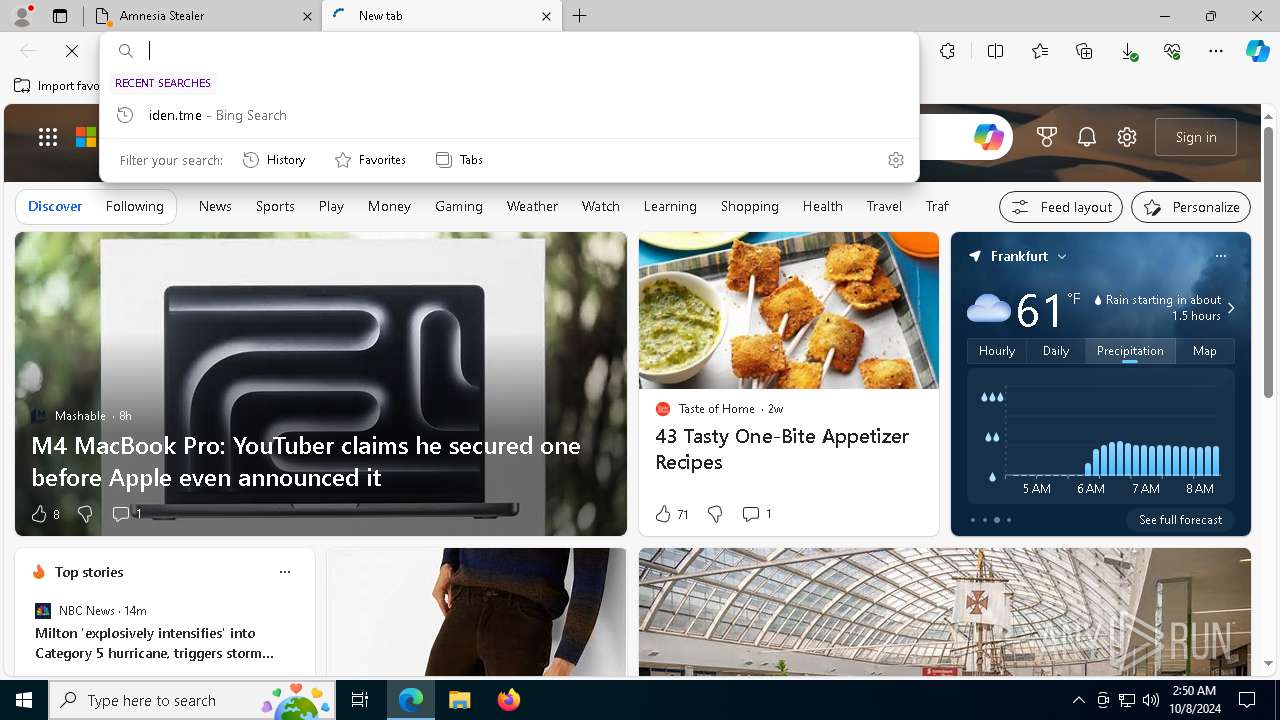Open comments on the Appetizer Recipes article
1280x720 pixels.
[756, 514]
